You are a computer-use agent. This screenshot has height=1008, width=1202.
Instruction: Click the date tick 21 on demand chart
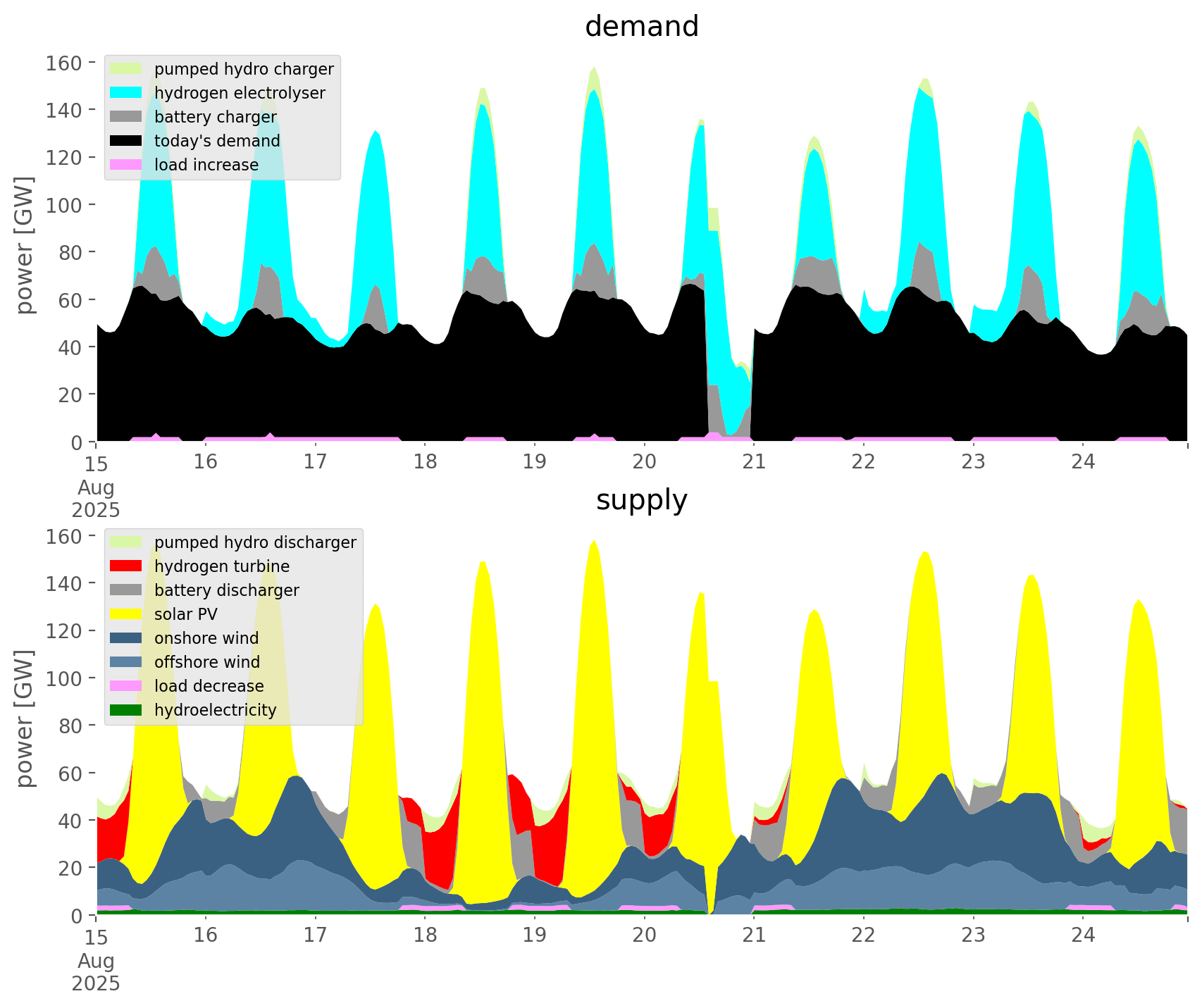click(x=754, y=462)
